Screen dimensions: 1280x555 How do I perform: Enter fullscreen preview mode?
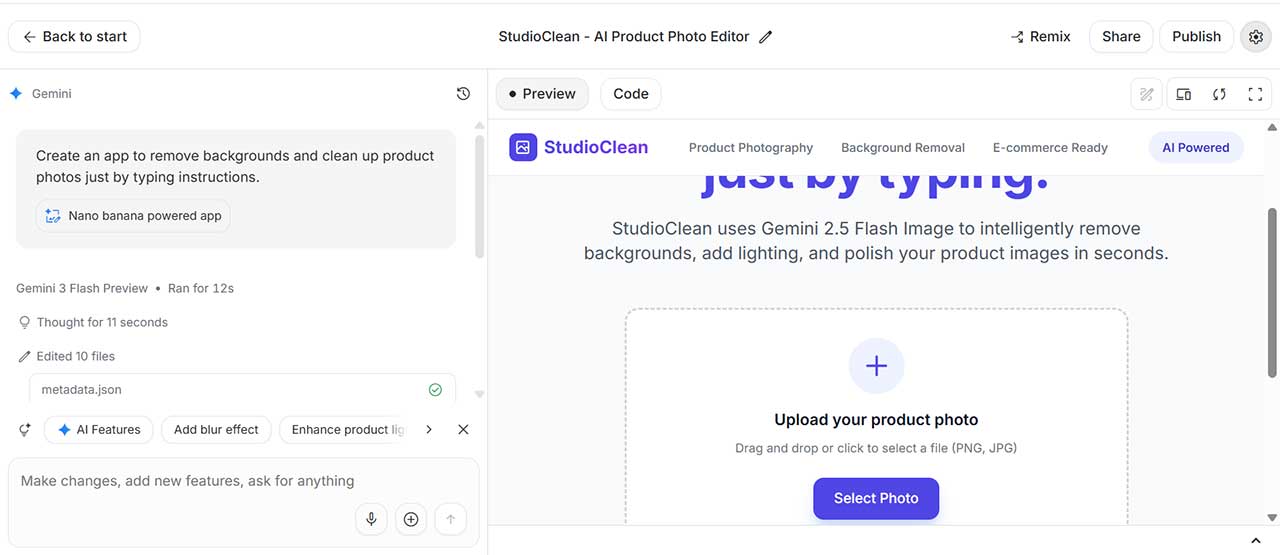(1255, 94)
